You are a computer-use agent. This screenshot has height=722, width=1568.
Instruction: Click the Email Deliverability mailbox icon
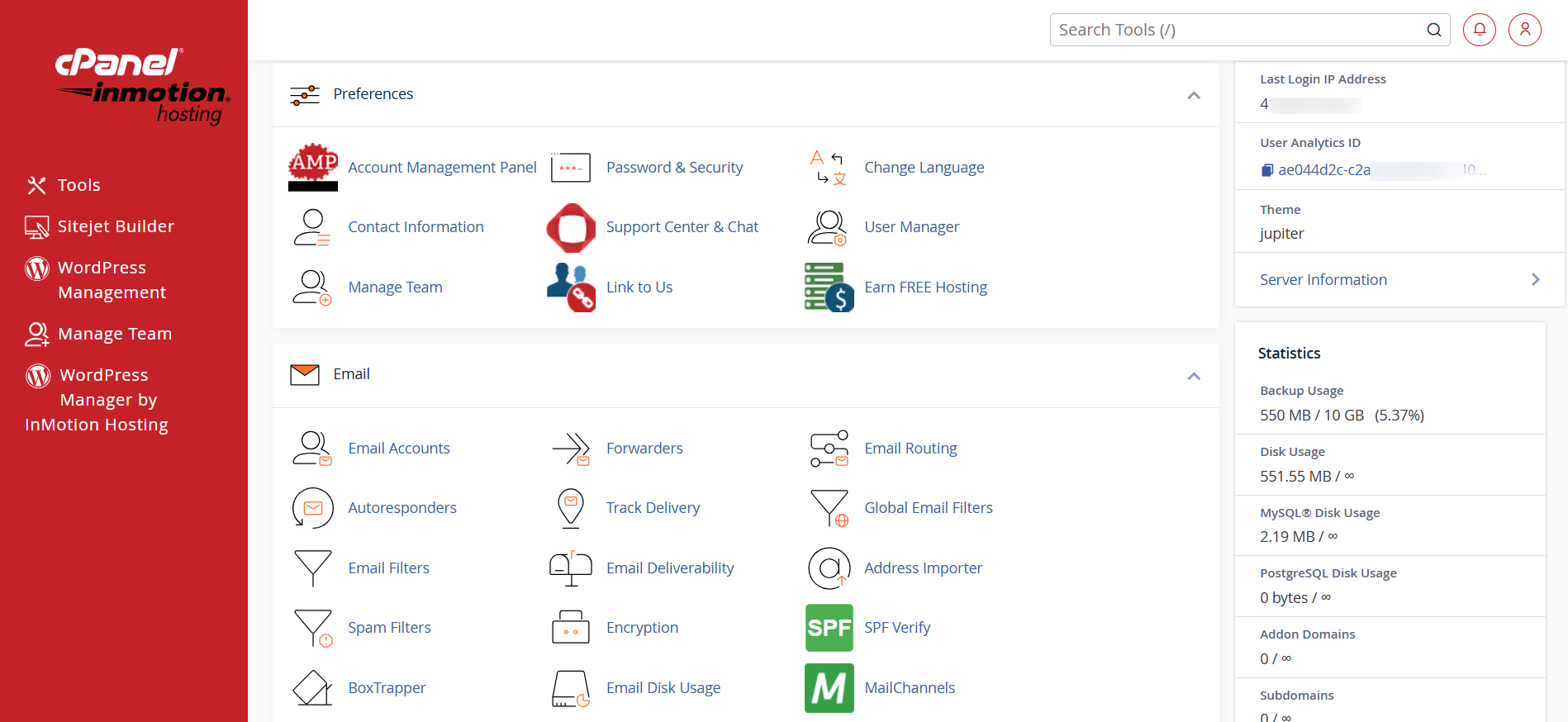tap(571, 568)
